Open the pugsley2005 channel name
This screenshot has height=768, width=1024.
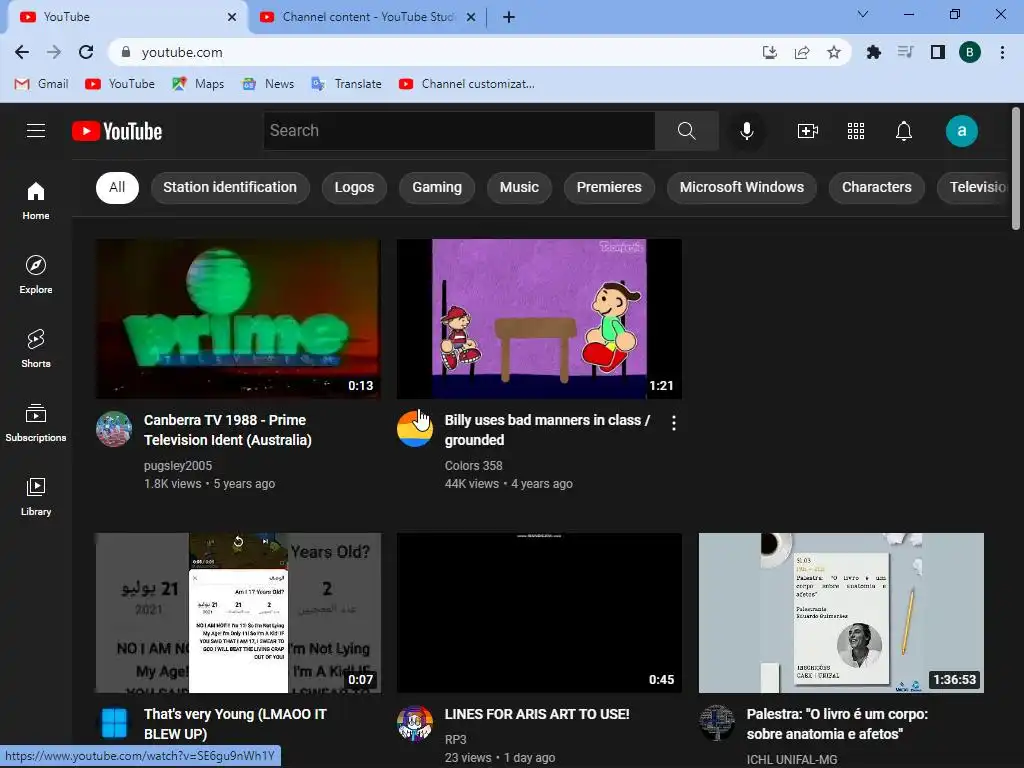pyautogui.click(x=178, y=466)
